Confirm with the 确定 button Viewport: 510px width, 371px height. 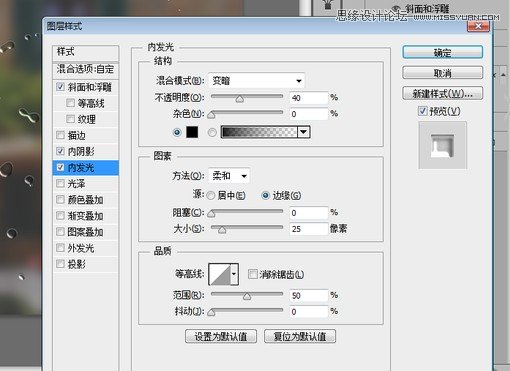[x=442, y=52]
